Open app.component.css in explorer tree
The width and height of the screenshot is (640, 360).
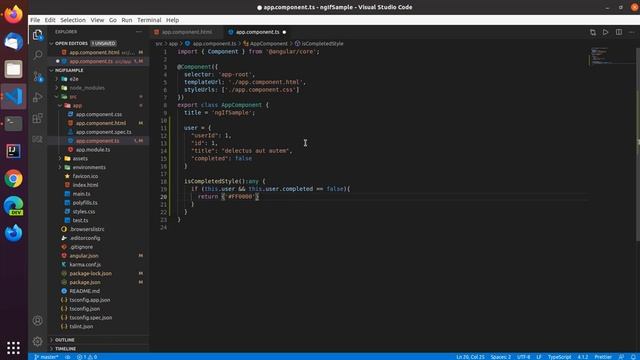click(98, 114)
